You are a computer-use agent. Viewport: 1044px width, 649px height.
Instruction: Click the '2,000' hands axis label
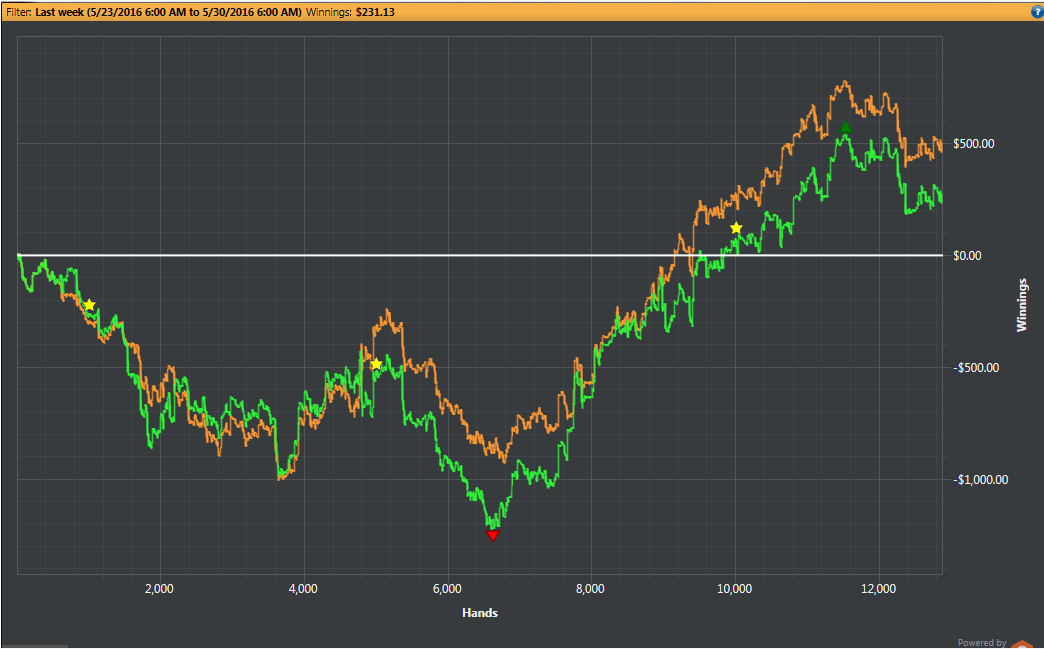click(x=159, y=588)
